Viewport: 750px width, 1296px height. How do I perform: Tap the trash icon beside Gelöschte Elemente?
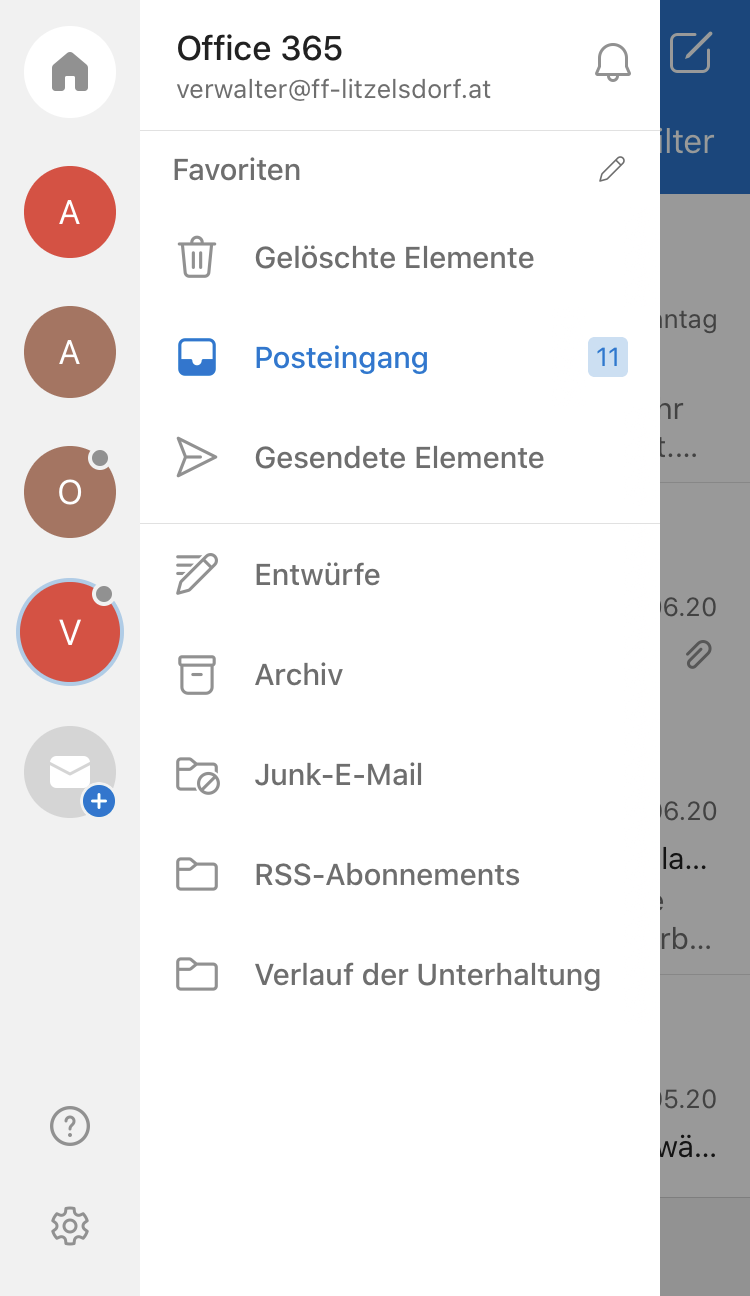[x=197, y=257]
